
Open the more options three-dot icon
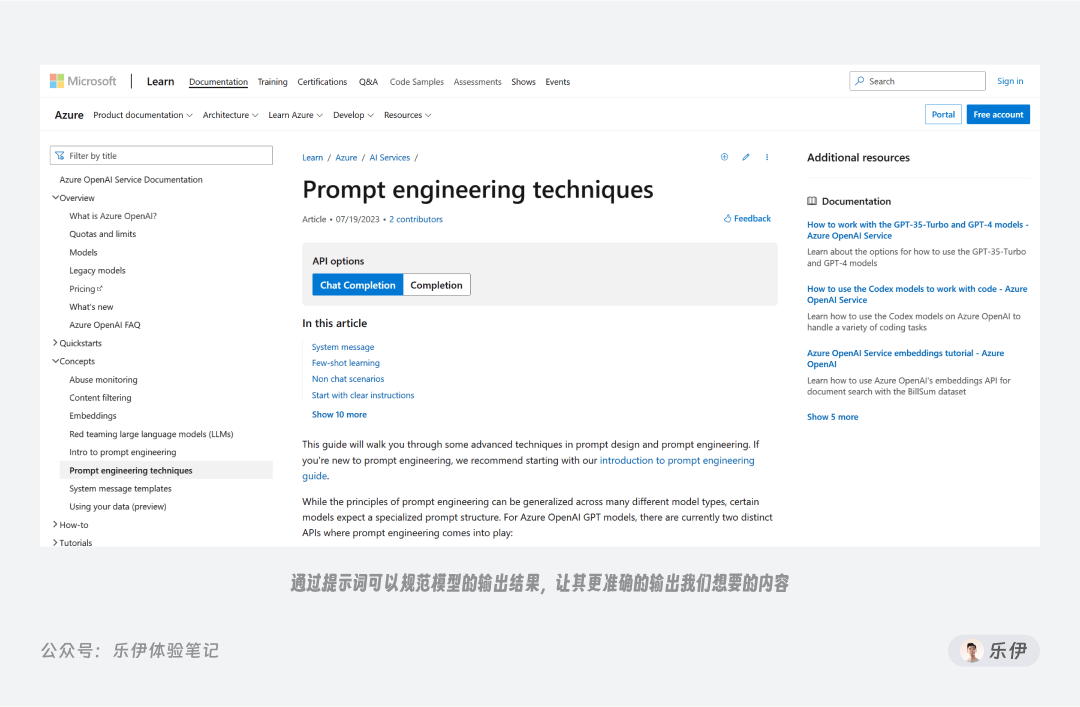coord(767,157)
